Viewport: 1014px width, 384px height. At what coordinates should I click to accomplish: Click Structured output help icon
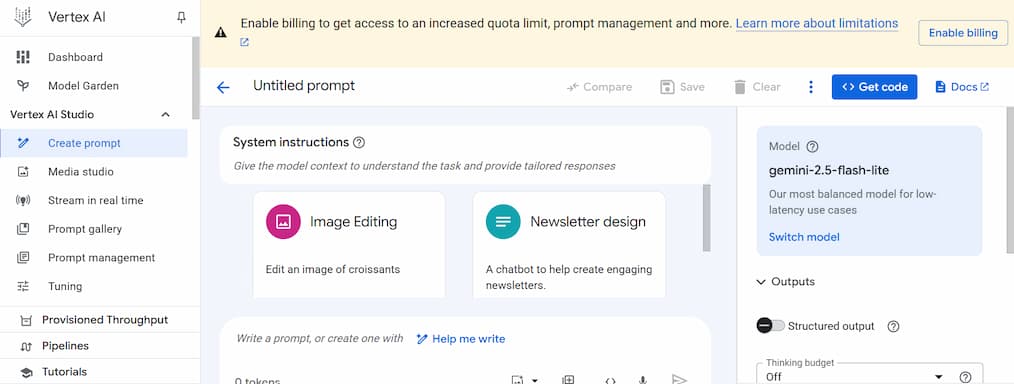[x=893, y=326]
